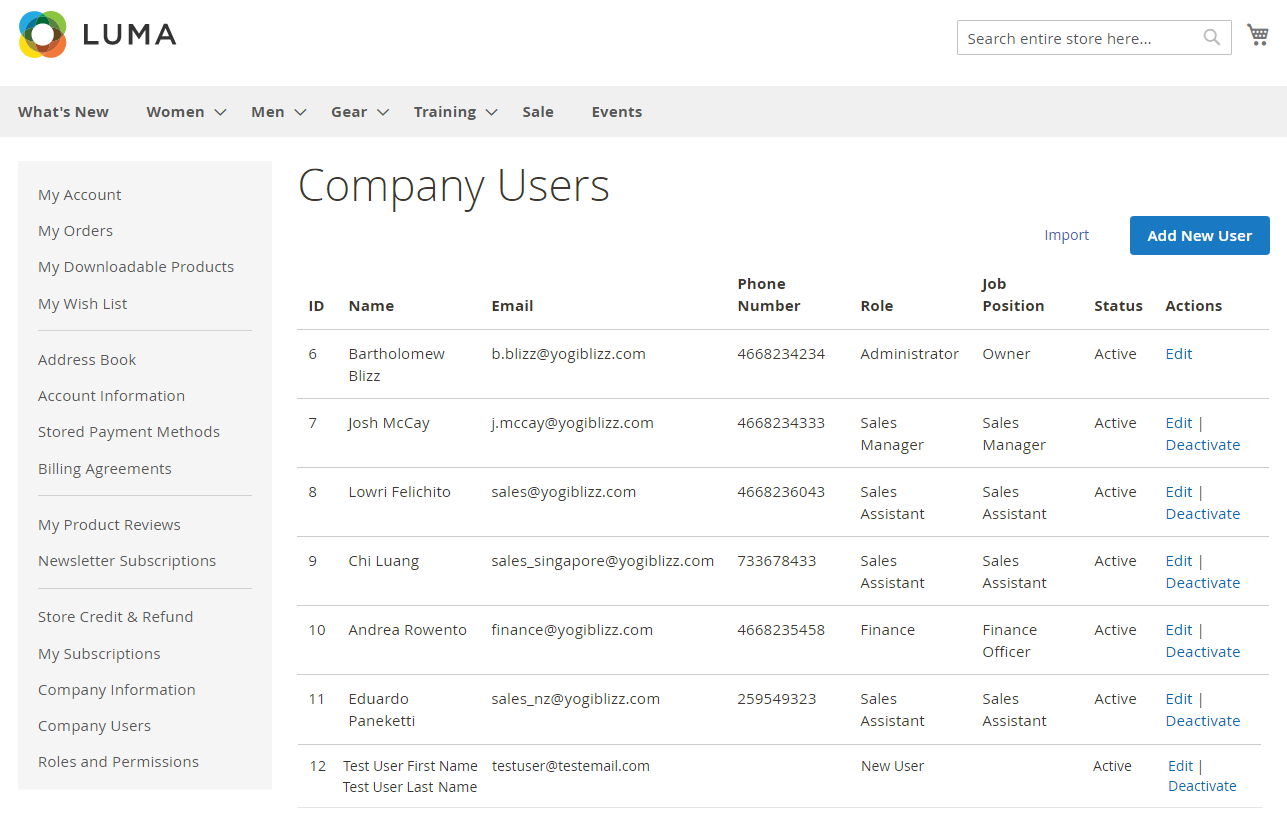
Task: Click email testuser@testemail.com
Action: (x=571, y=766)
